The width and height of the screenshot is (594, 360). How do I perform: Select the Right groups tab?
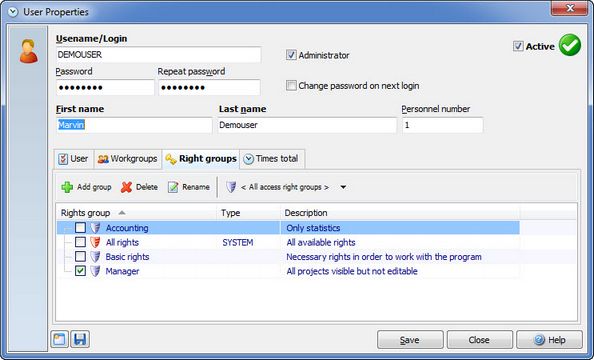[x=201, y=159]
